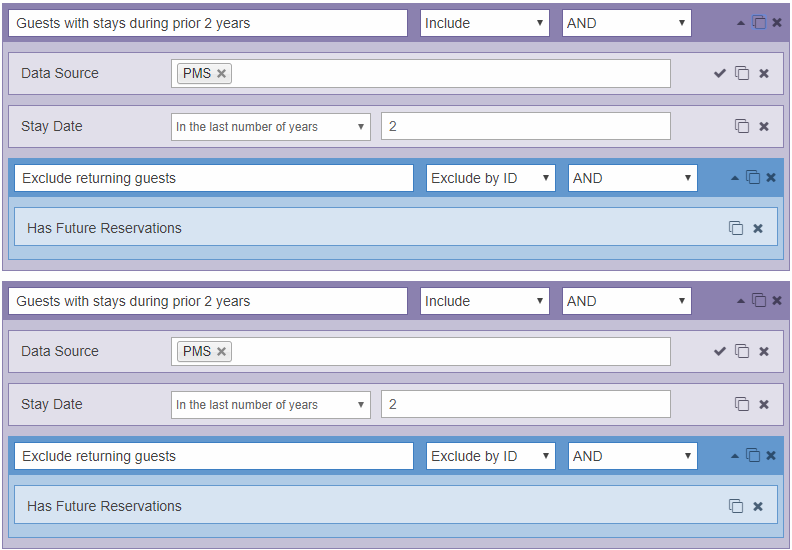Collapse the first 'Guests with stays' group
Screen dimensions: 792x550
coord(741,23)
